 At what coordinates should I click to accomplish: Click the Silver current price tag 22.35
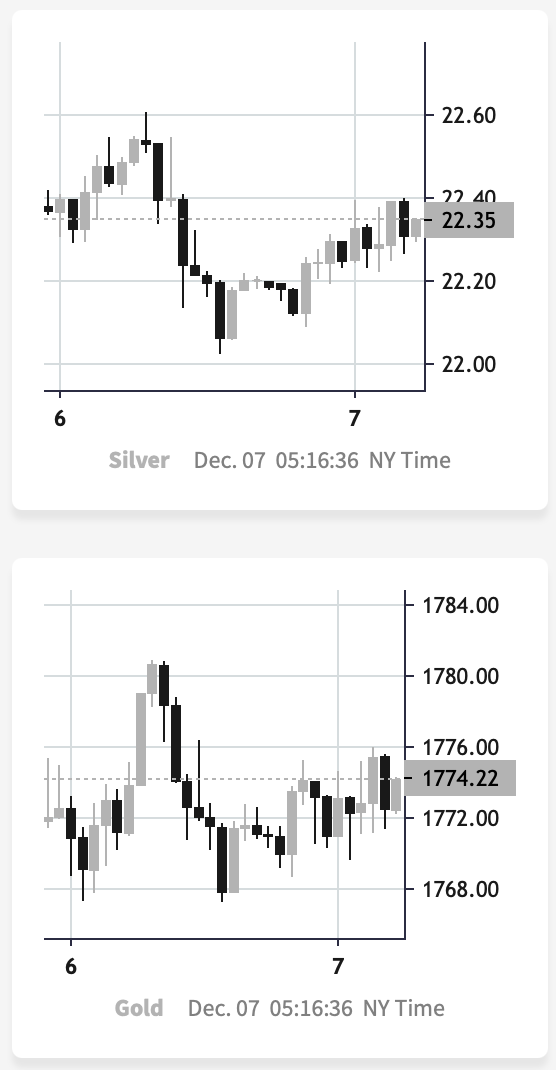tap(469, 220)
